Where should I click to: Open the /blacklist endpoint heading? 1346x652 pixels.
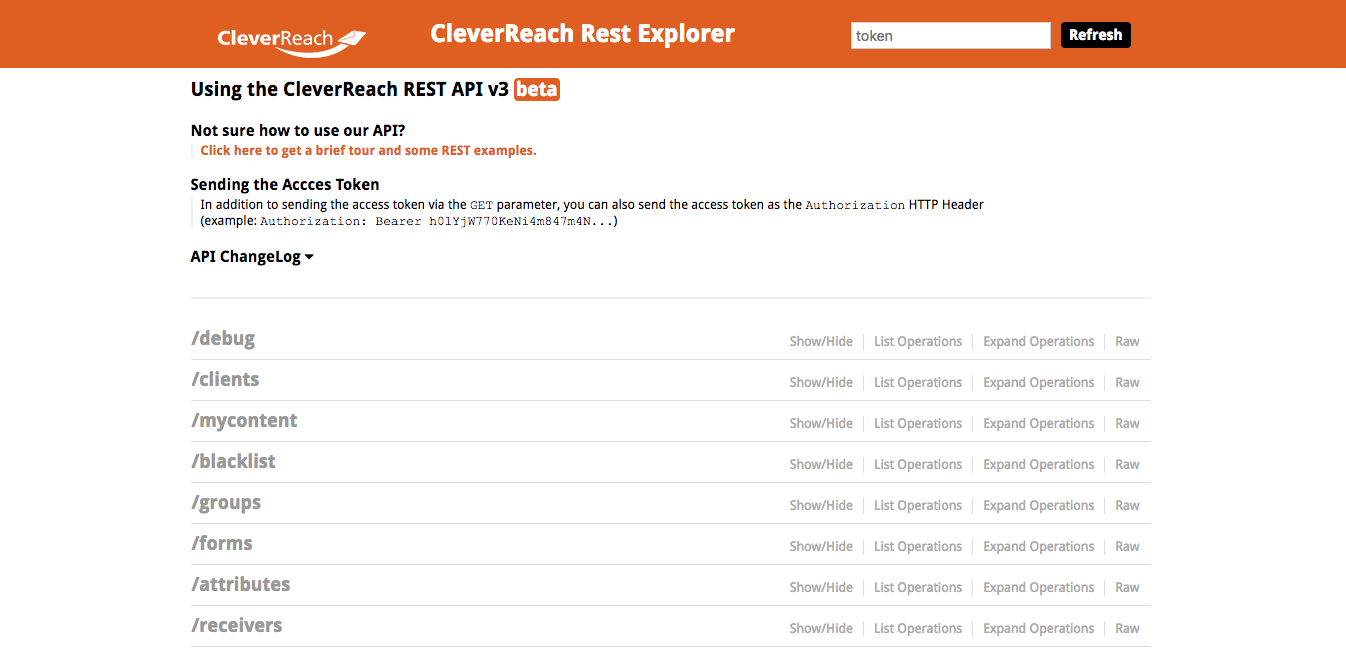[233, 461]
